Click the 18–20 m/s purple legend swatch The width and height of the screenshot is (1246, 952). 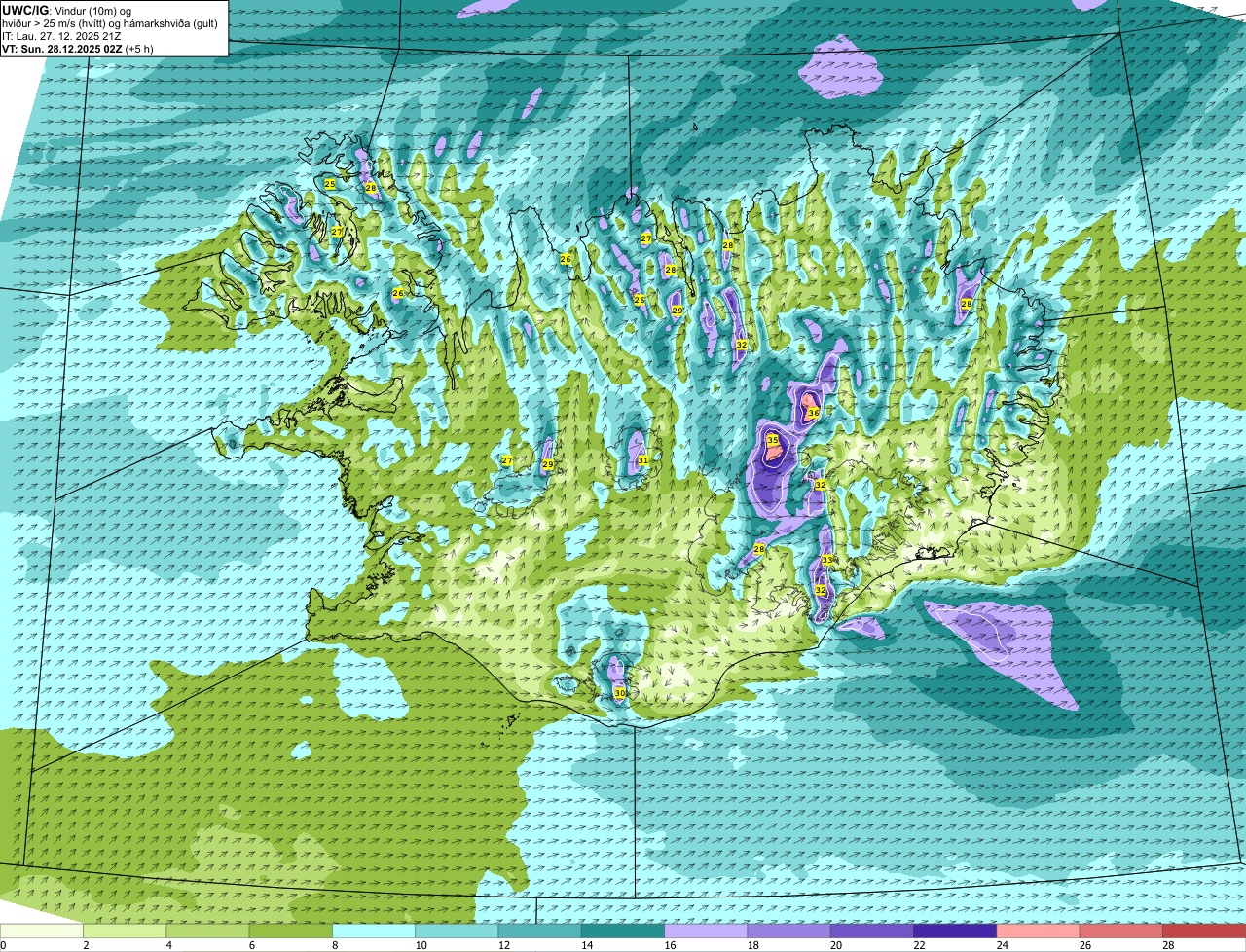pos(789,931)
